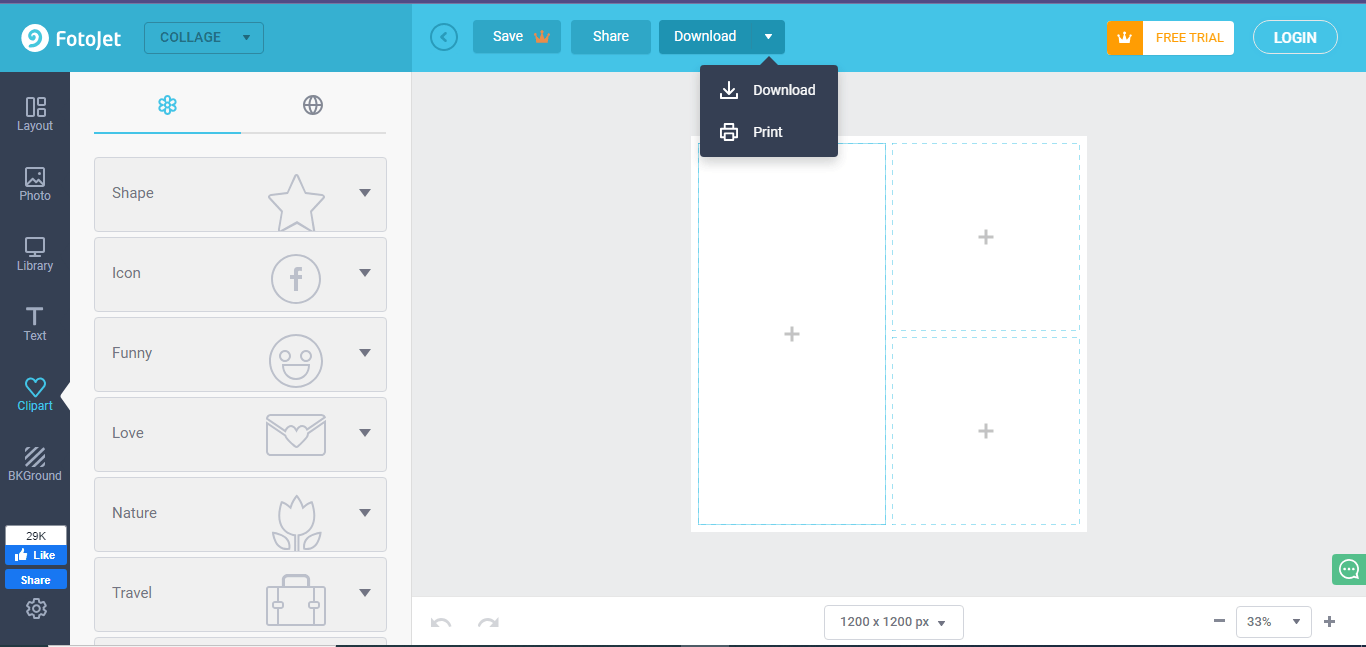Toggle the Download split-button arrow

pos(768,37)
